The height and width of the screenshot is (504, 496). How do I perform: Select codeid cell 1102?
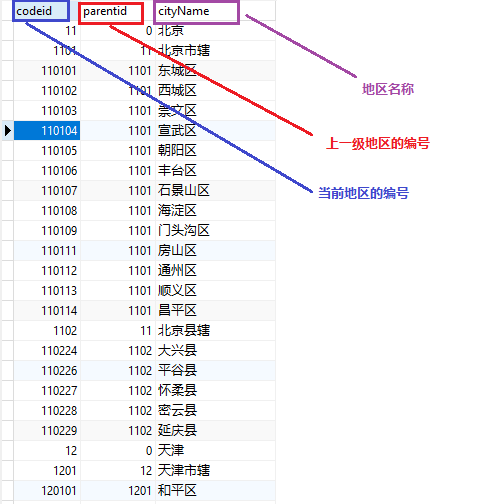click(47, 330)
